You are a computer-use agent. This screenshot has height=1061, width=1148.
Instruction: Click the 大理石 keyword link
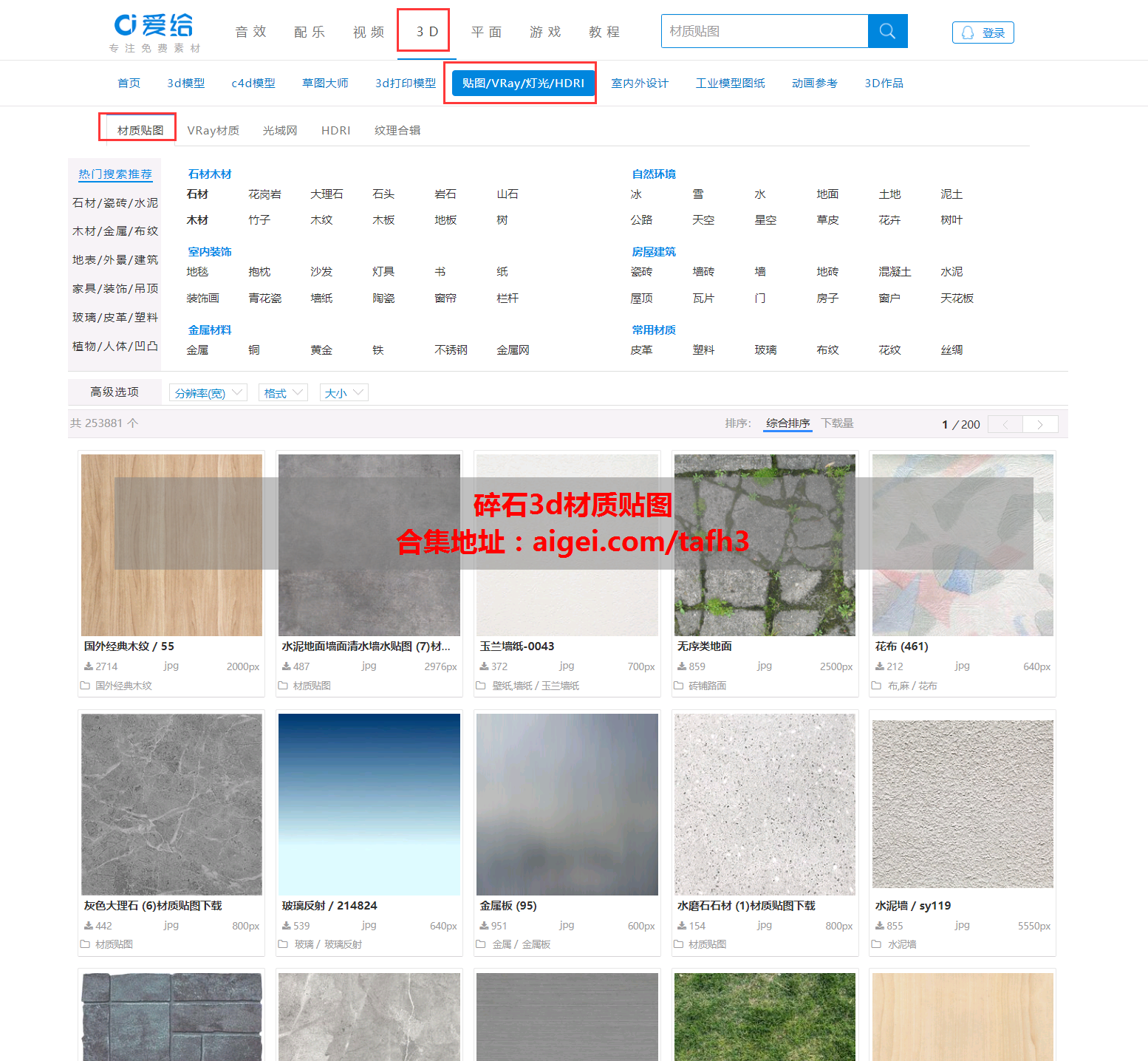tap(327, 194)
